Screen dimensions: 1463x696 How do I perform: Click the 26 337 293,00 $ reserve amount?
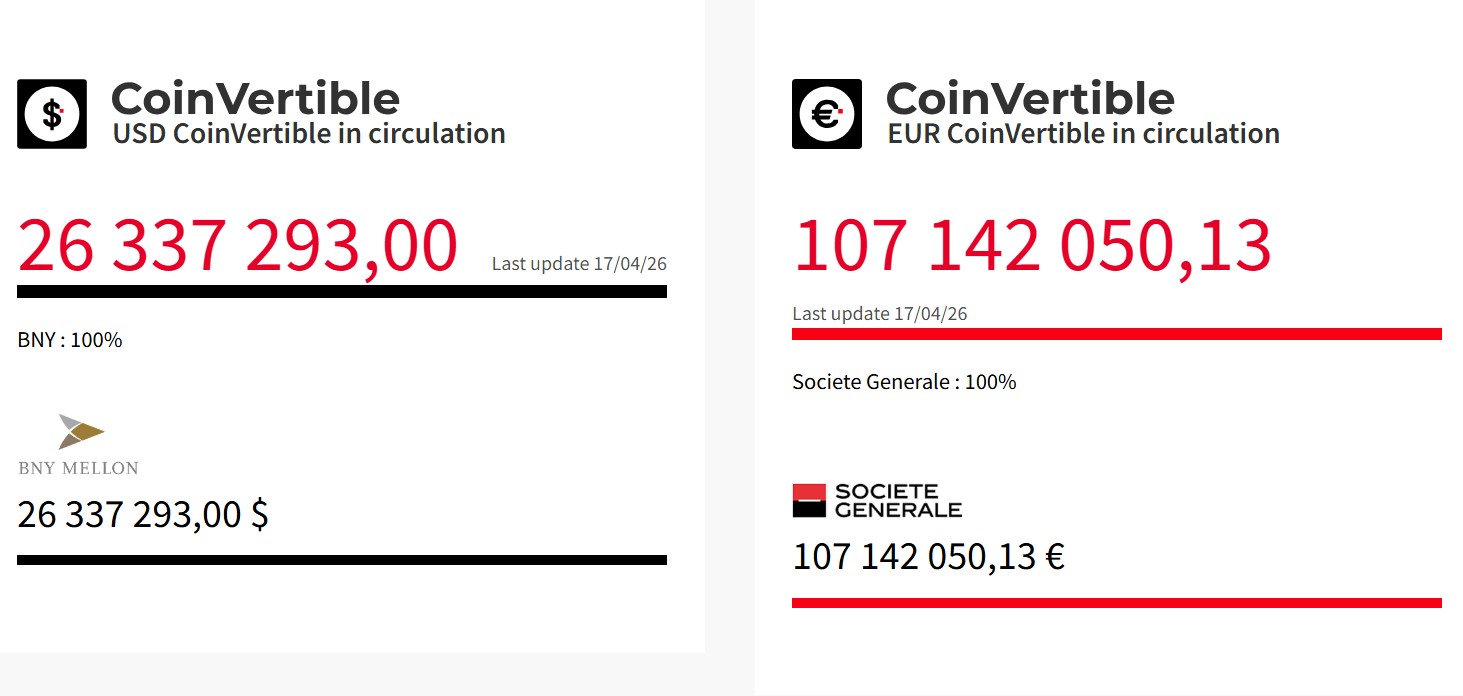point(143,515)
